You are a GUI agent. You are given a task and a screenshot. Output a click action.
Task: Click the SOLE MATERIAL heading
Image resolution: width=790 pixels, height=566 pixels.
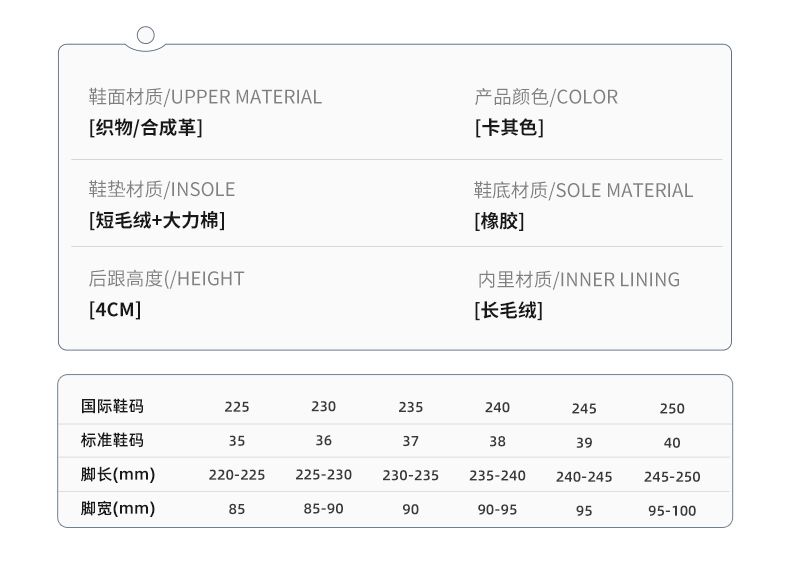582,190
